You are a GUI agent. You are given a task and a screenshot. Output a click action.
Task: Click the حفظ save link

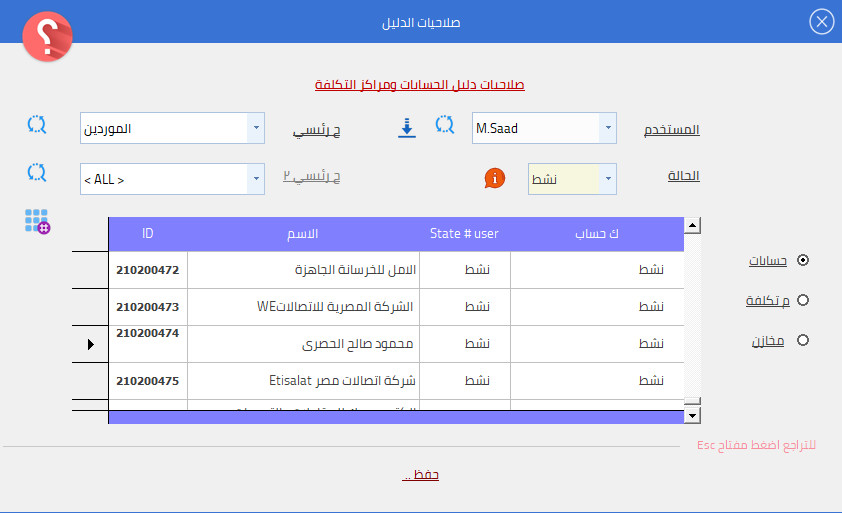420,475
